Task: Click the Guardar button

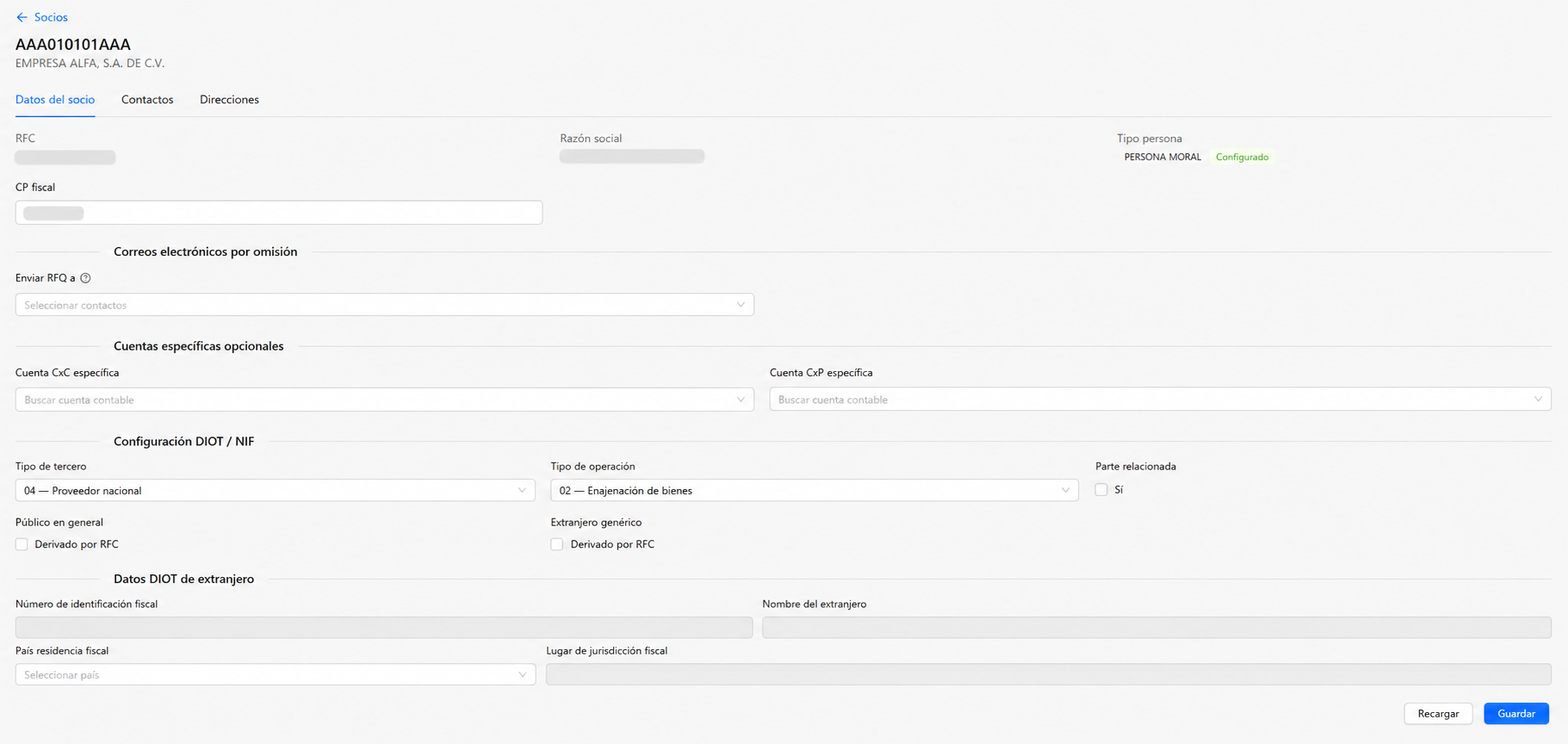Action: click(1516, 714)
